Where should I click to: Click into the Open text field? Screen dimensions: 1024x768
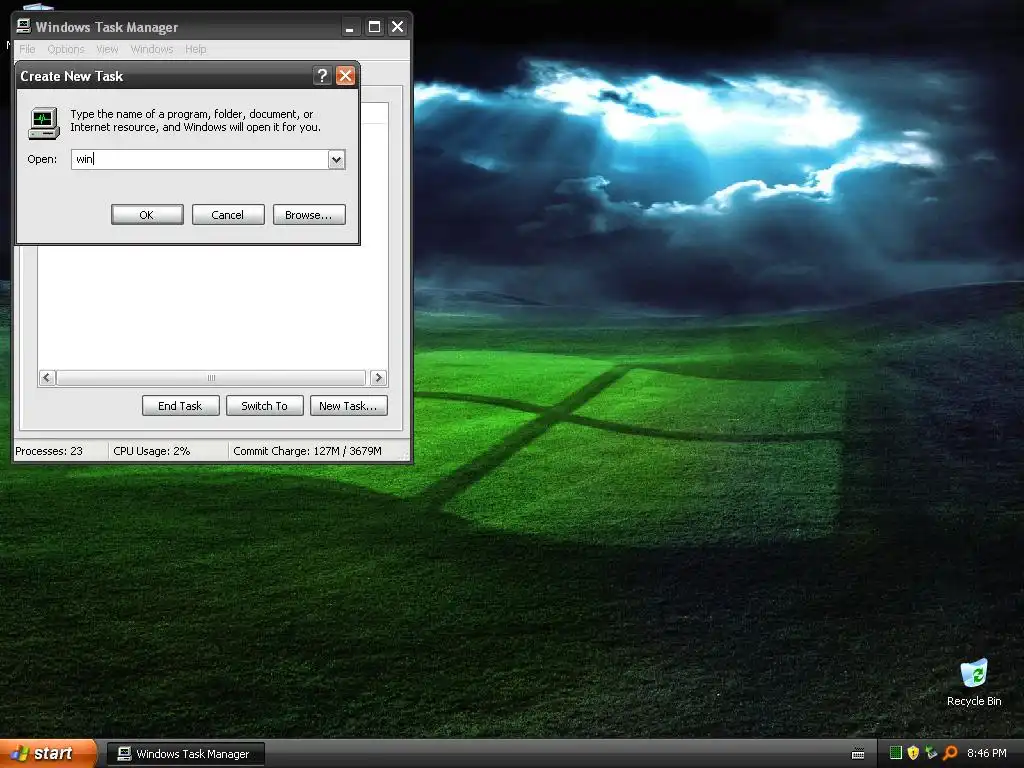[199, 159]
